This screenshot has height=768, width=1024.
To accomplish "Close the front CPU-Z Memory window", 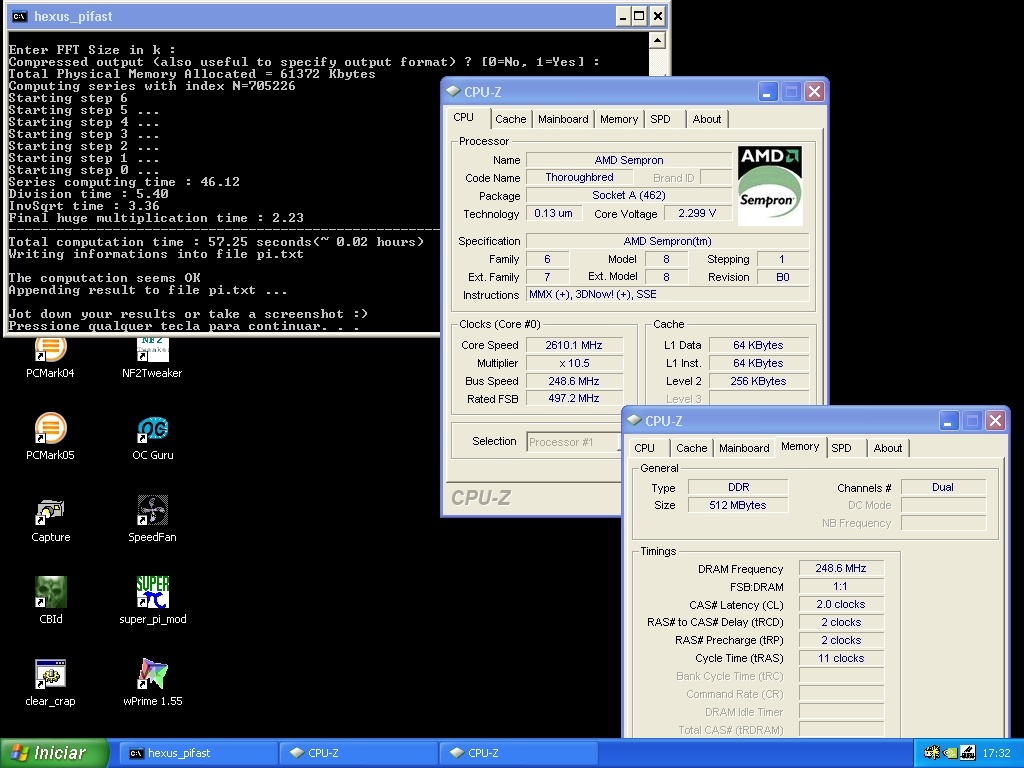I will coord(995,421).
